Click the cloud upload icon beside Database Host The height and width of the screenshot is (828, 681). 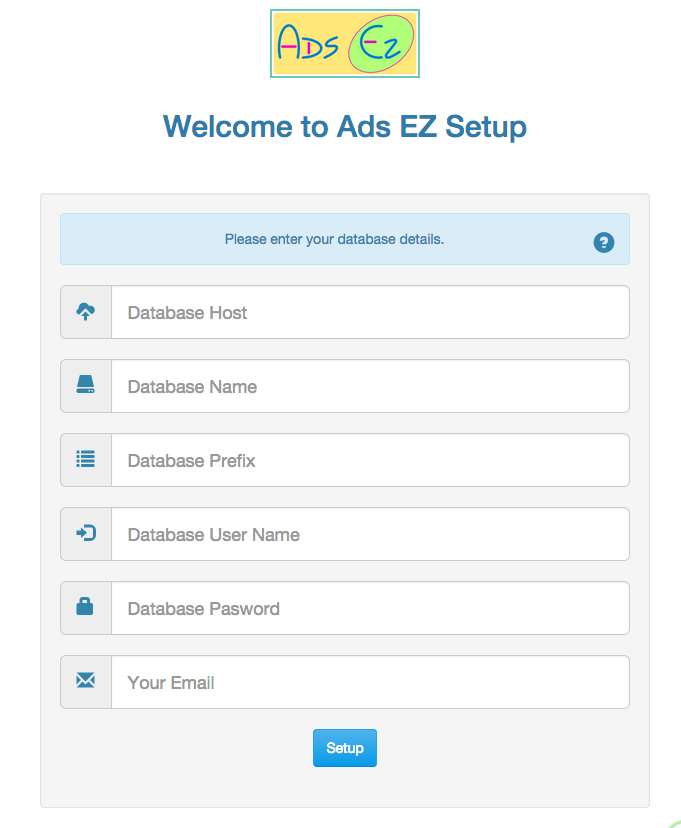click(x=86, y=312)
